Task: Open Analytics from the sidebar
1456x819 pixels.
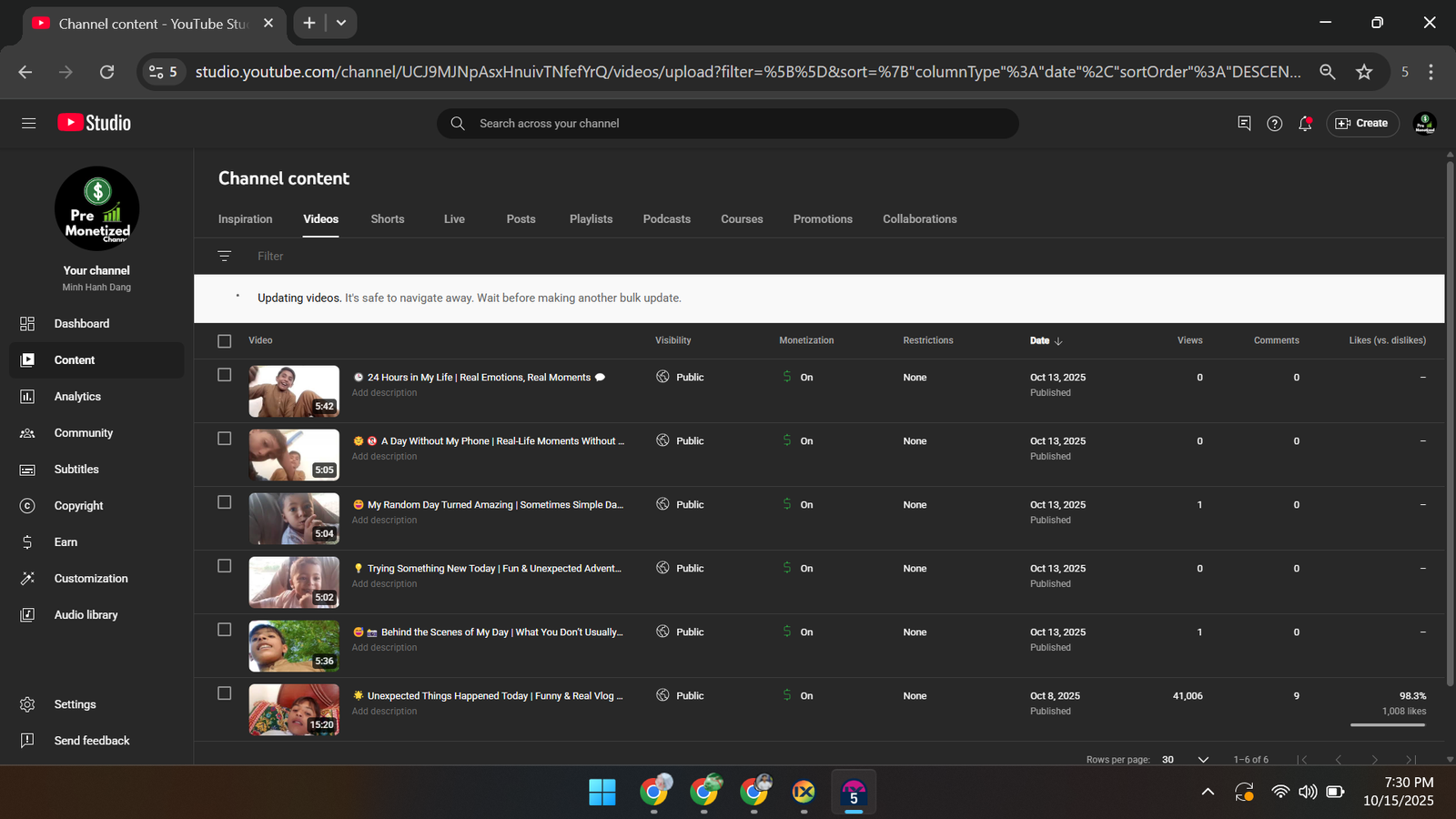Action: (x=77, y=397)
